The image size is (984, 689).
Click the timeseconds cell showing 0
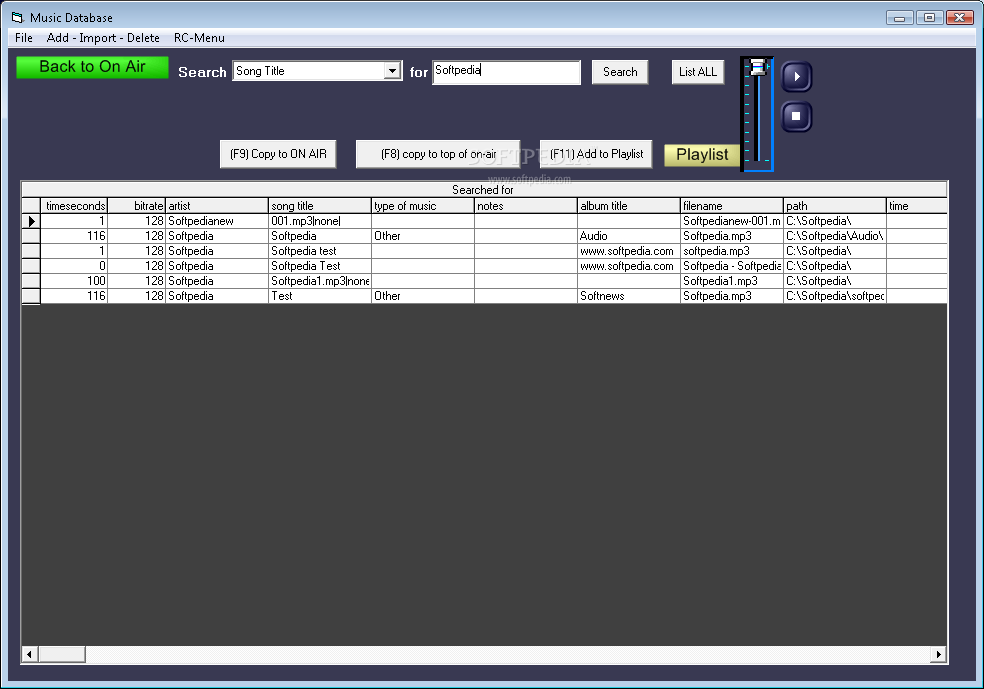(x=75, y=266)
